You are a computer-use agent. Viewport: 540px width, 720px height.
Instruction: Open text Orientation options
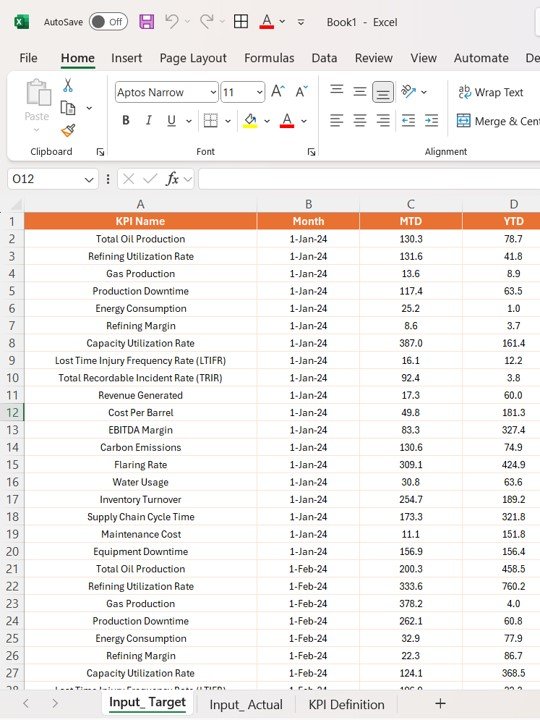409,91
